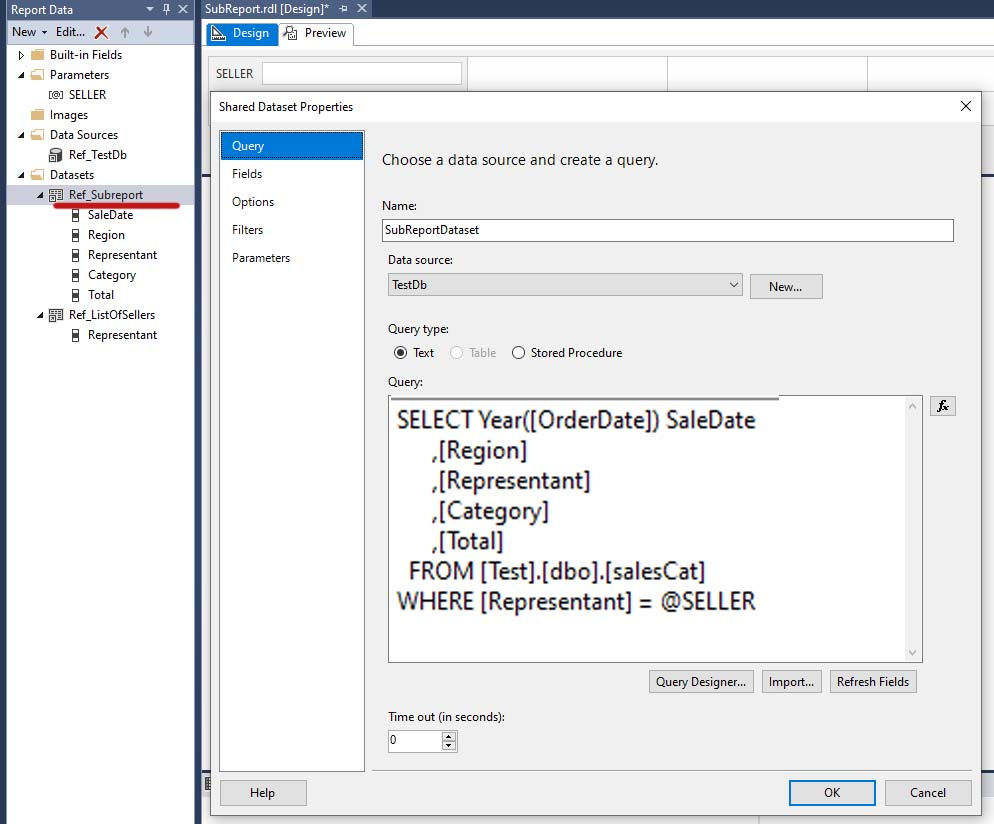Open the Filters page of Shared Dataset Properties
Viewport: 994px width, 824px height.
(x=247, y=229)
